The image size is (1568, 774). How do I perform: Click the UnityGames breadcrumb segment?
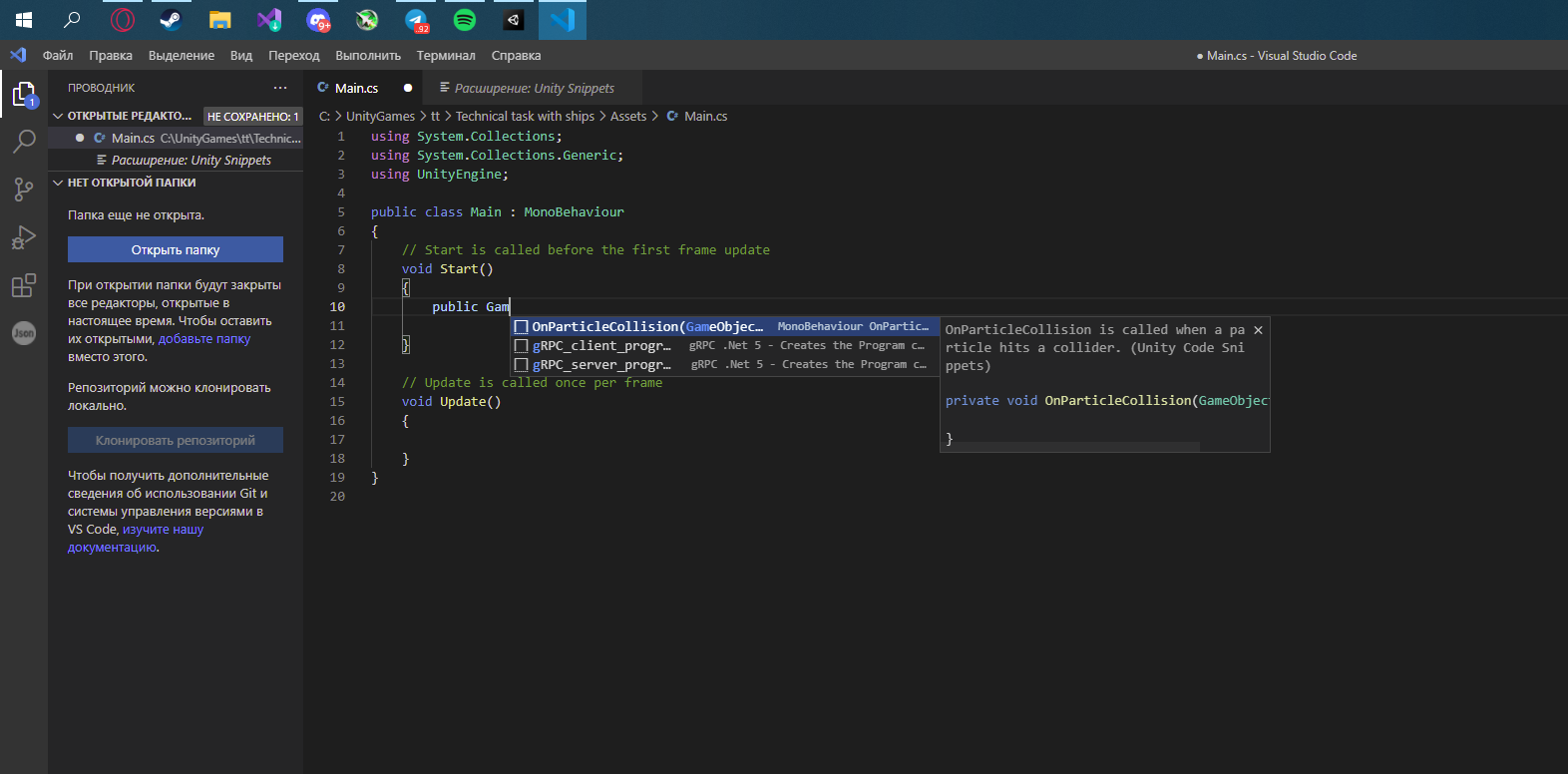coord(380,117)
